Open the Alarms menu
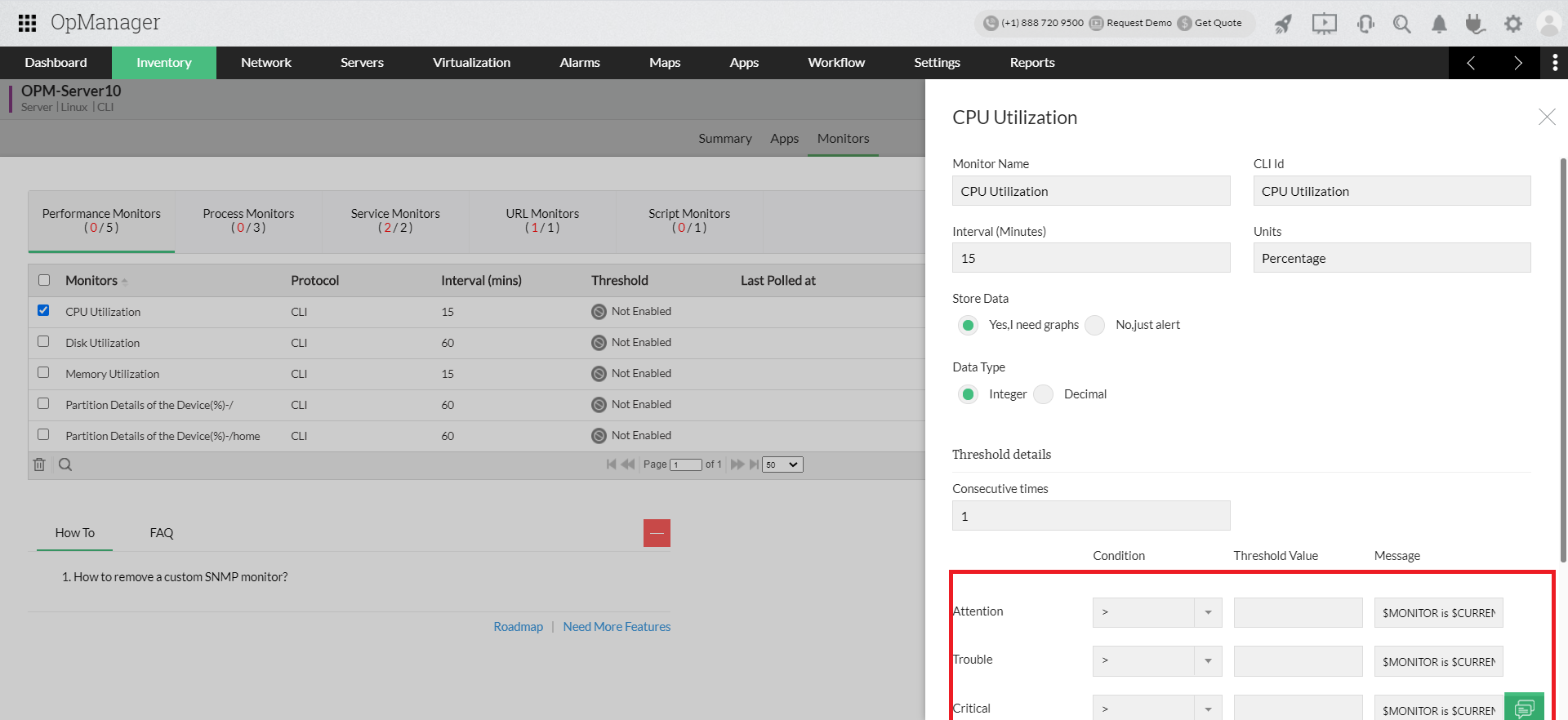This screenshot has height=720, width=1568. click(x=580, y=63)
